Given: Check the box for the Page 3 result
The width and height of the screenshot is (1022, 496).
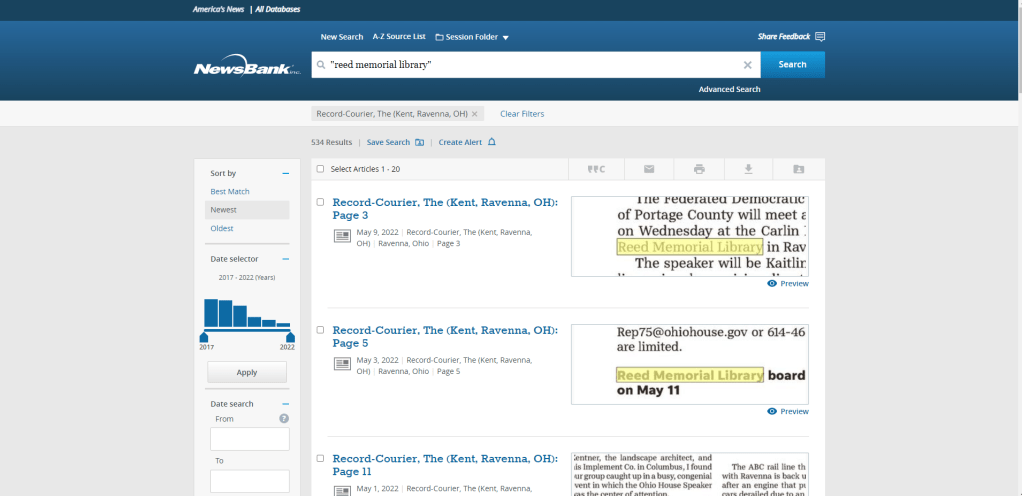Looking at the screenshot, I should [x=320, y=202].
